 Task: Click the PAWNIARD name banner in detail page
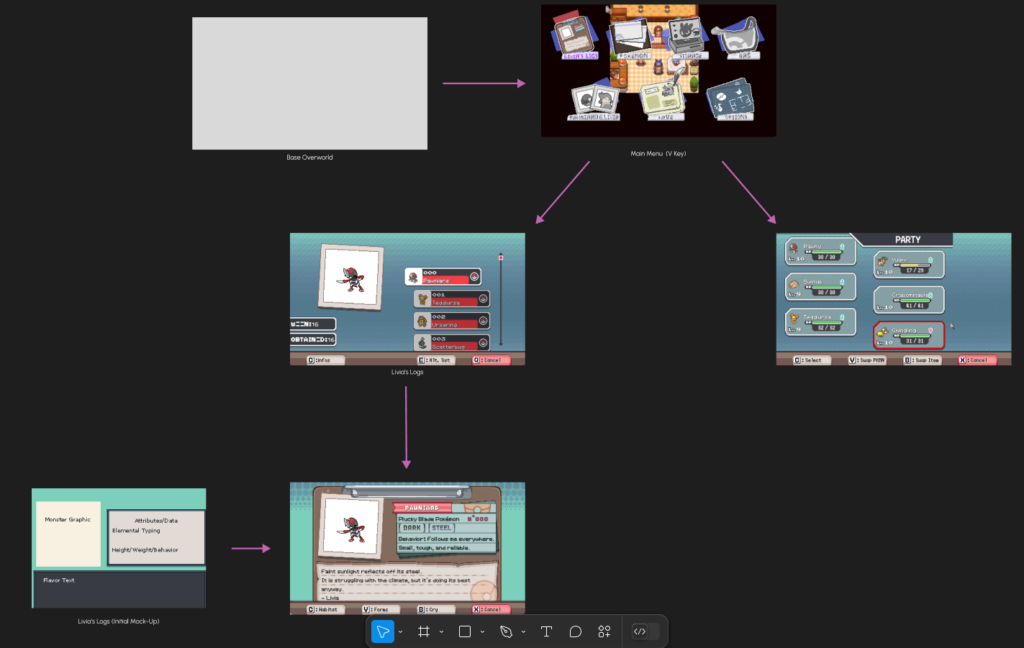pyautogui.click(x=422, y=508)
